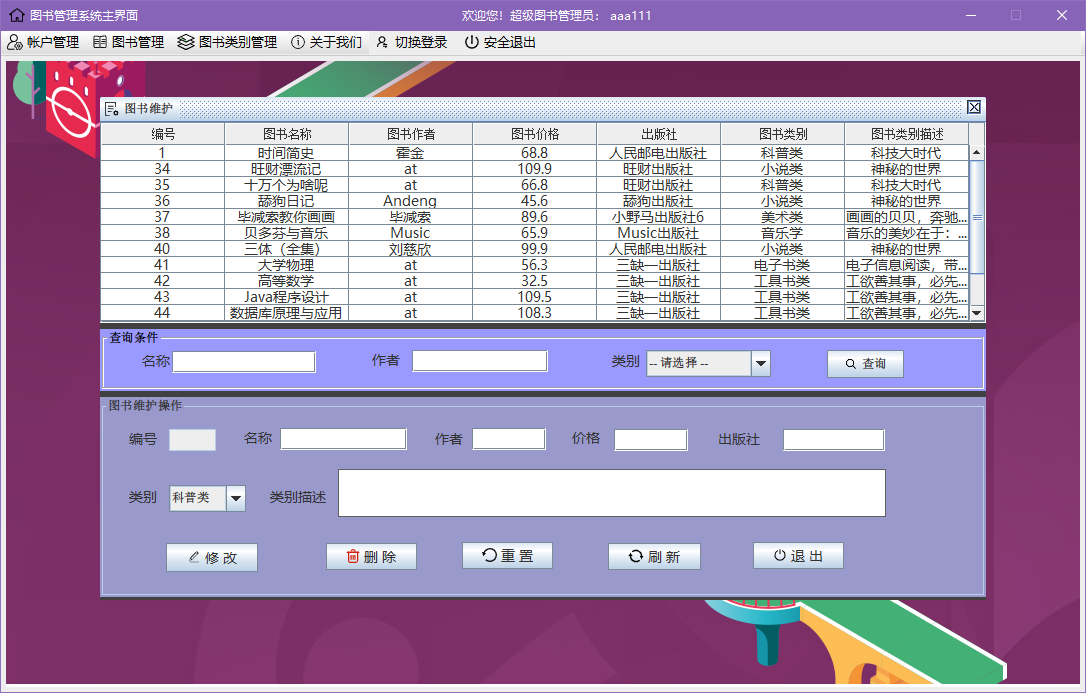Click the maintenance 作者 input field

click(x=509, y=439)
